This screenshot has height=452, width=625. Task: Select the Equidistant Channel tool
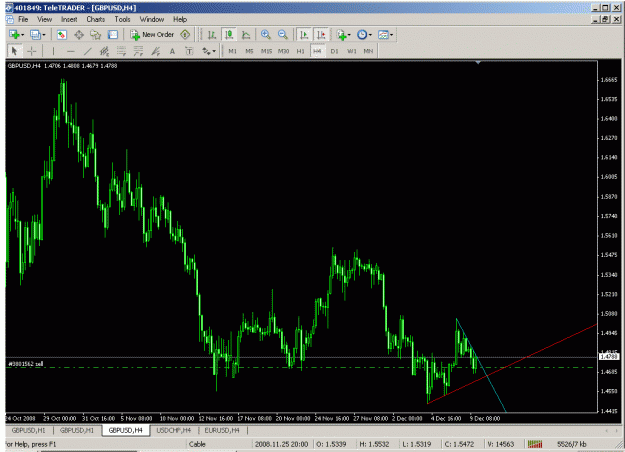[x=104, y=51]
